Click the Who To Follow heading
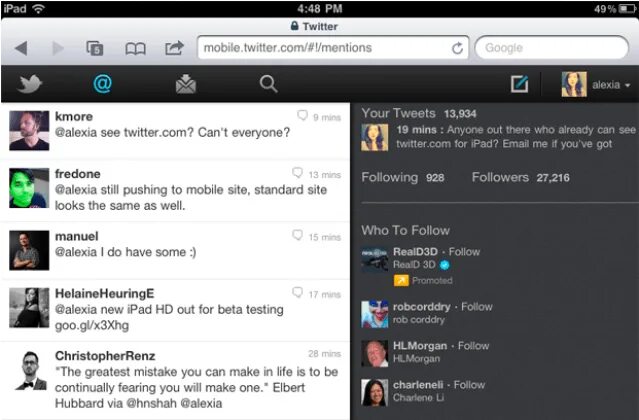639x420 pixels. pos(405,231)
